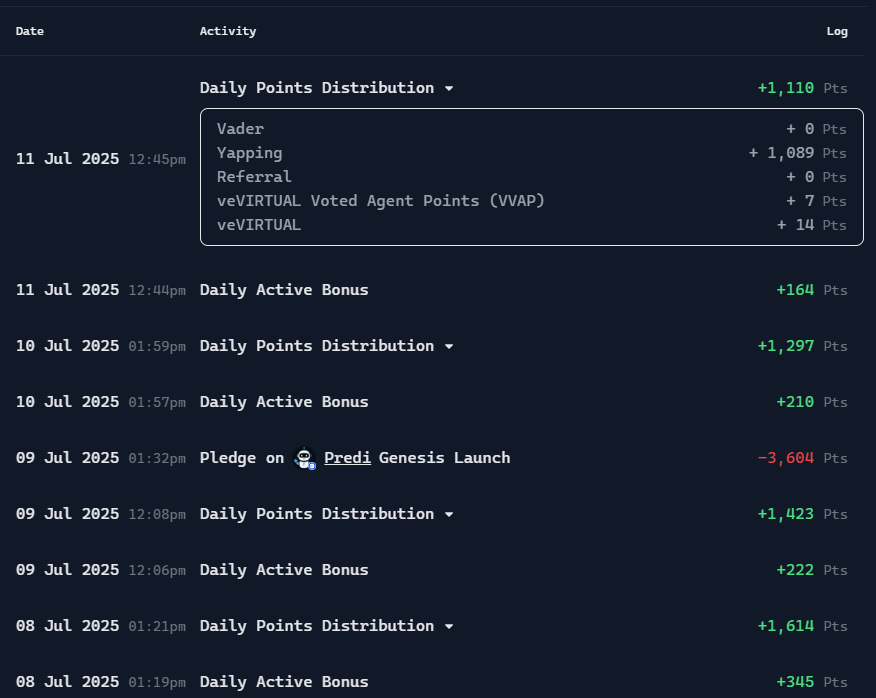The image size is (876, 698).
Task: Expand the 09 Jul Daily Points Distribution breakdown
Action: tap(448, 514)
